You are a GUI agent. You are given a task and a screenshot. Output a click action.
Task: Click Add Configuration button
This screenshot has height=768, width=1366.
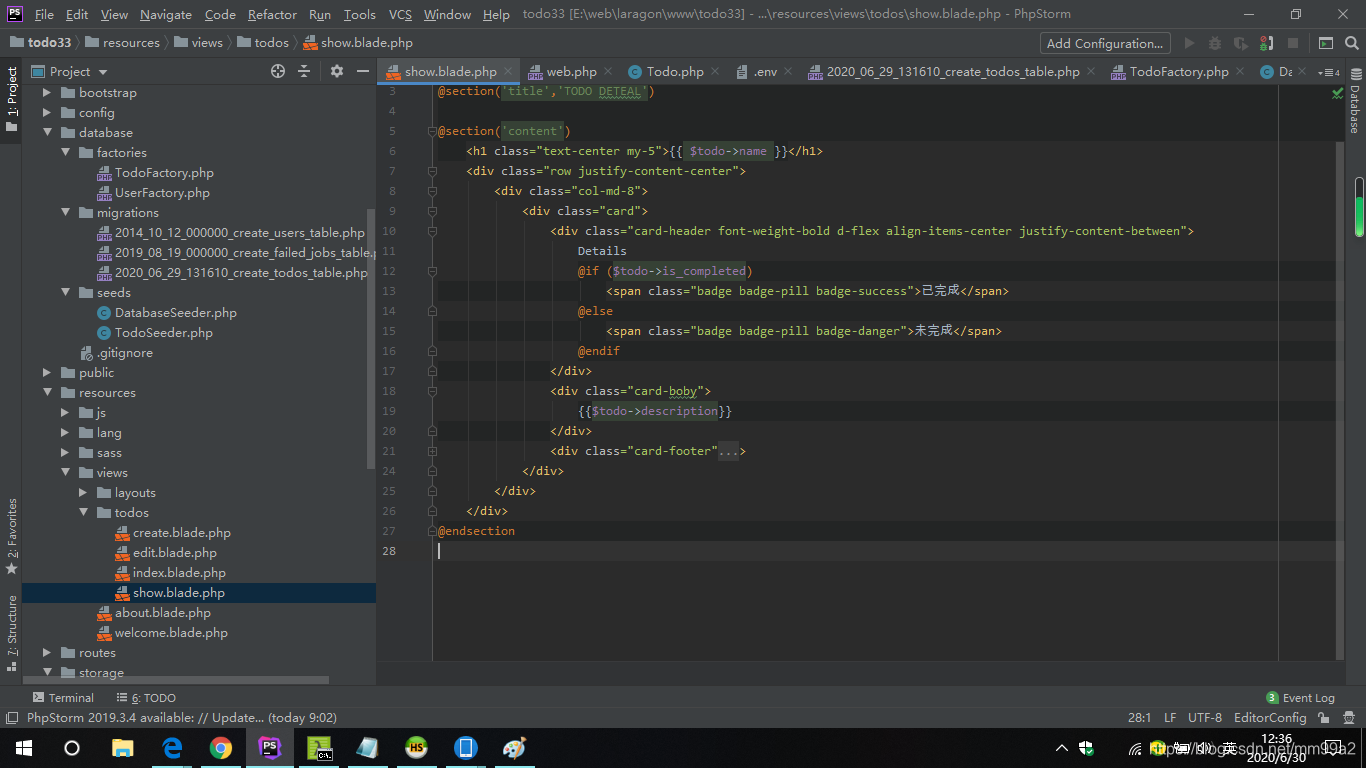coord(1105,43)
